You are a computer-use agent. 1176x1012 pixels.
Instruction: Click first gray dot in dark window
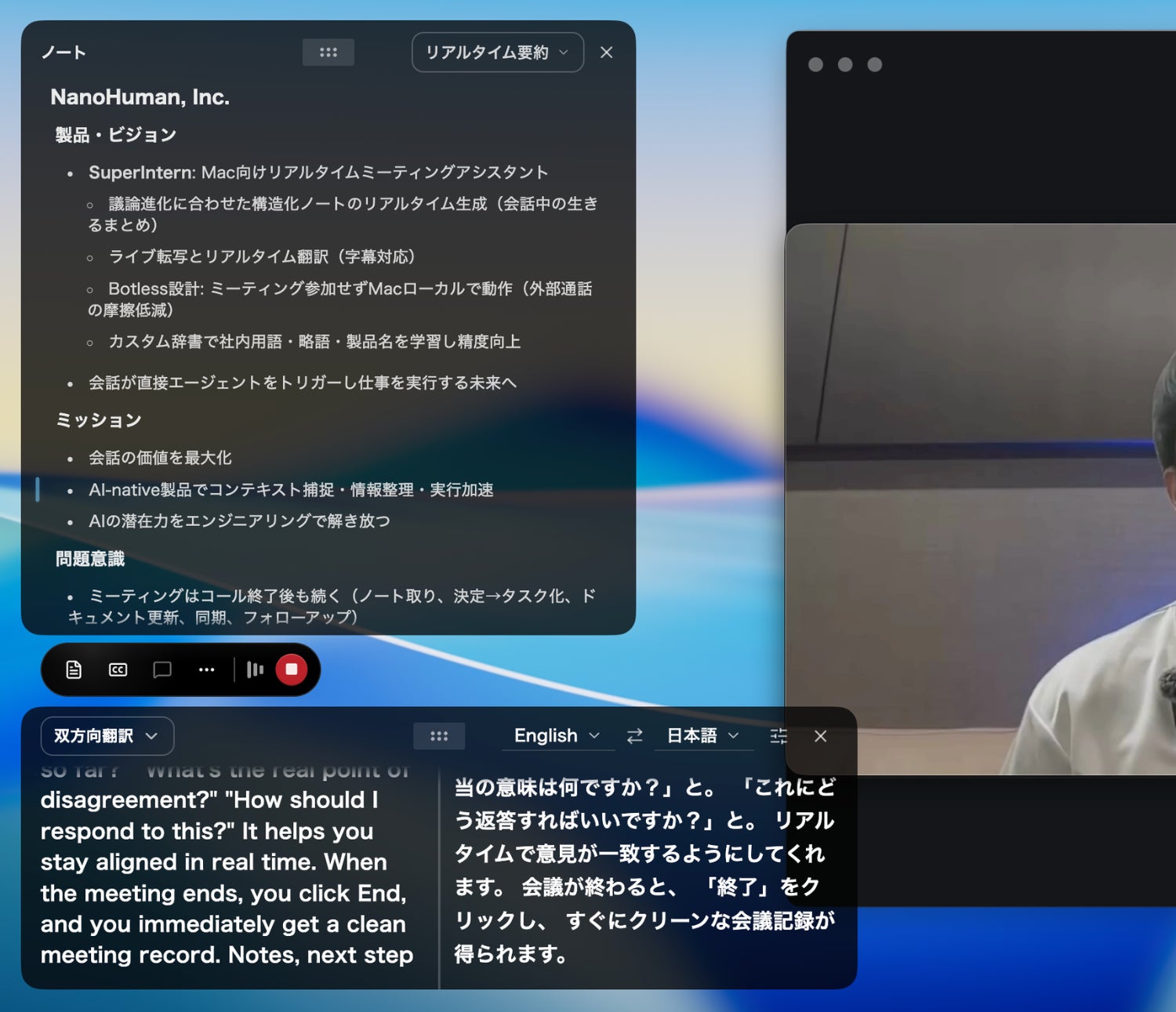click(x=815, y=64)
